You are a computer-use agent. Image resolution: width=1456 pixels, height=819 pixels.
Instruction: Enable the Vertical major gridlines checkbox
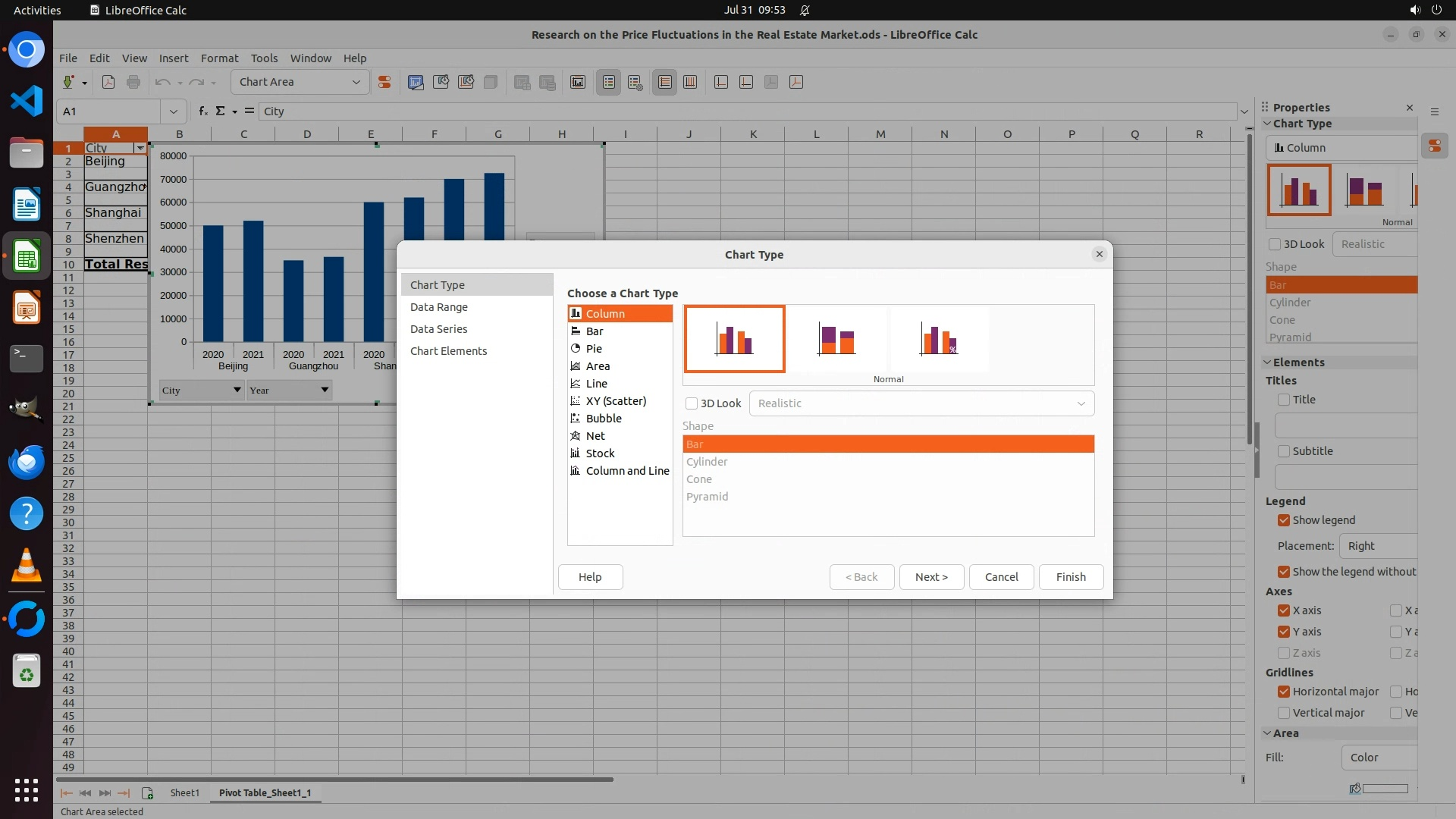click(1284, 713)
